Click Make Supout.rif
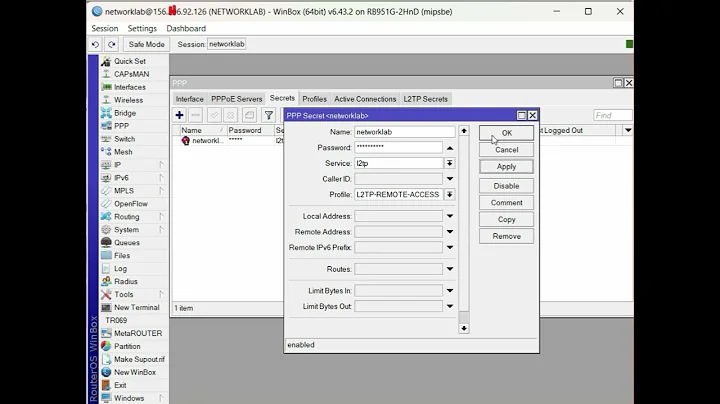This screenshot has width=720, height=404. pos(139,359)
